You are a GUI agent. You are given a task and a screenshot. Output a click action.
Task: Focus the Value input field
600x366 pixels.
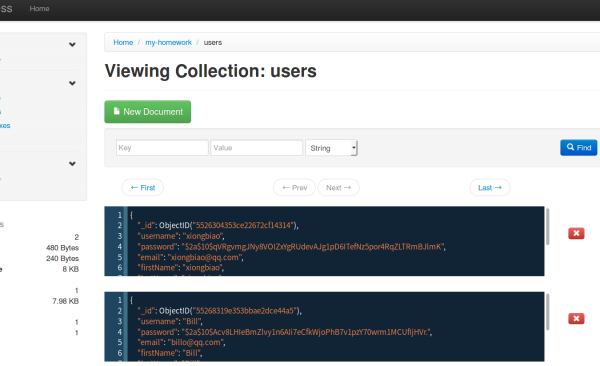[256, 148]
